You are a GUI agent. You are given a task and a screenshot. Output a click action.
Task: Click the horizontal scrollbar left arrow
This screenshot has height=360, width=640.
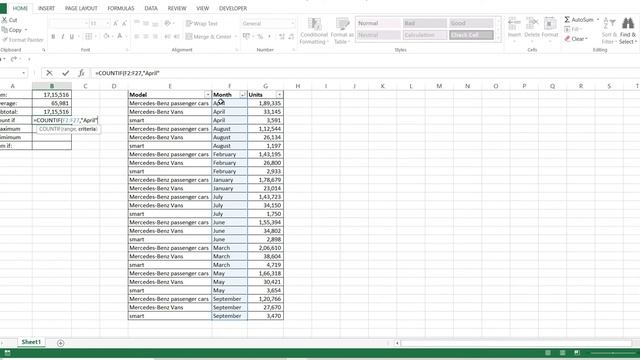[x=397, y=343]
